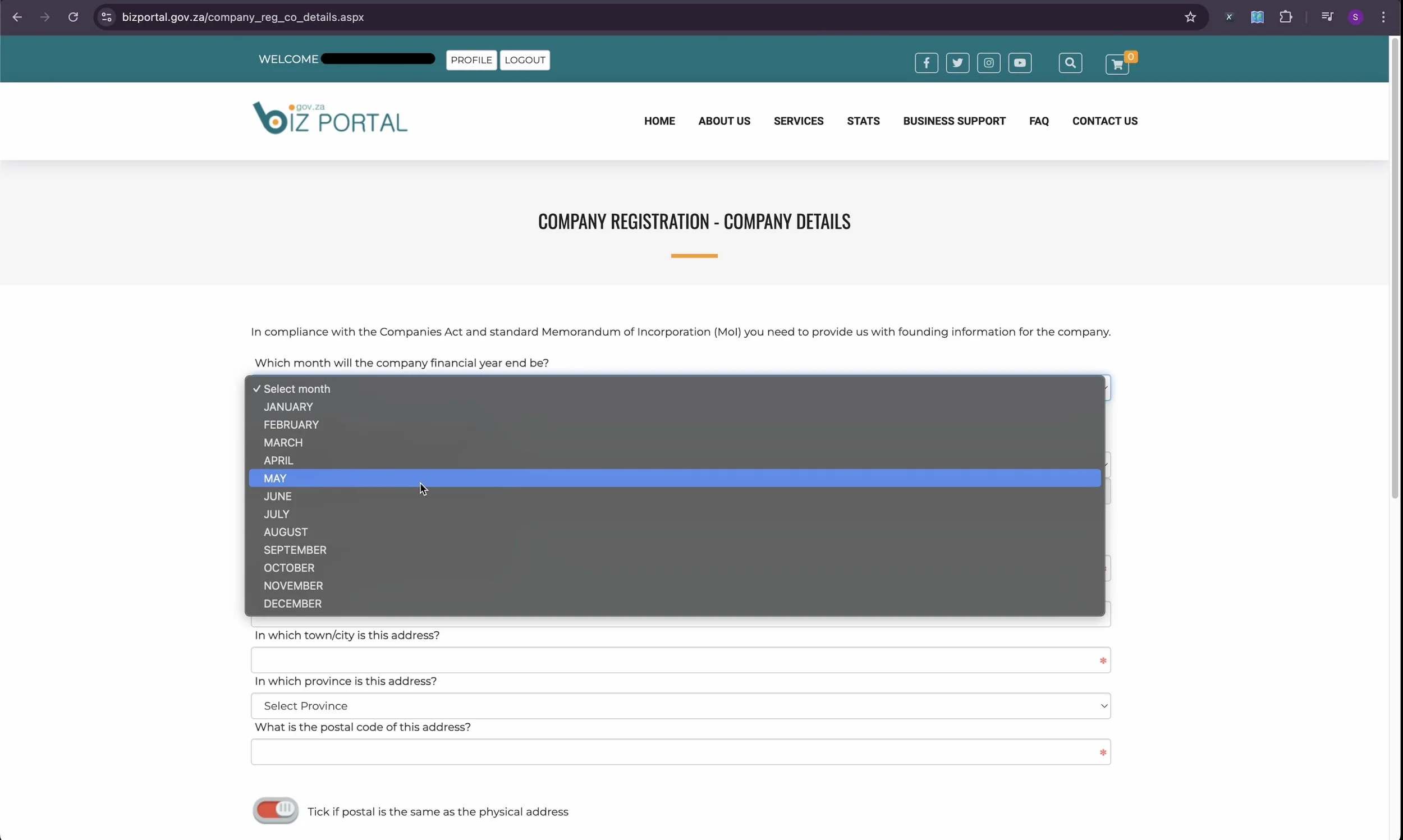Expand the Select Province dropdown
The image size is (1403, 840).
(x=680, y=706)
